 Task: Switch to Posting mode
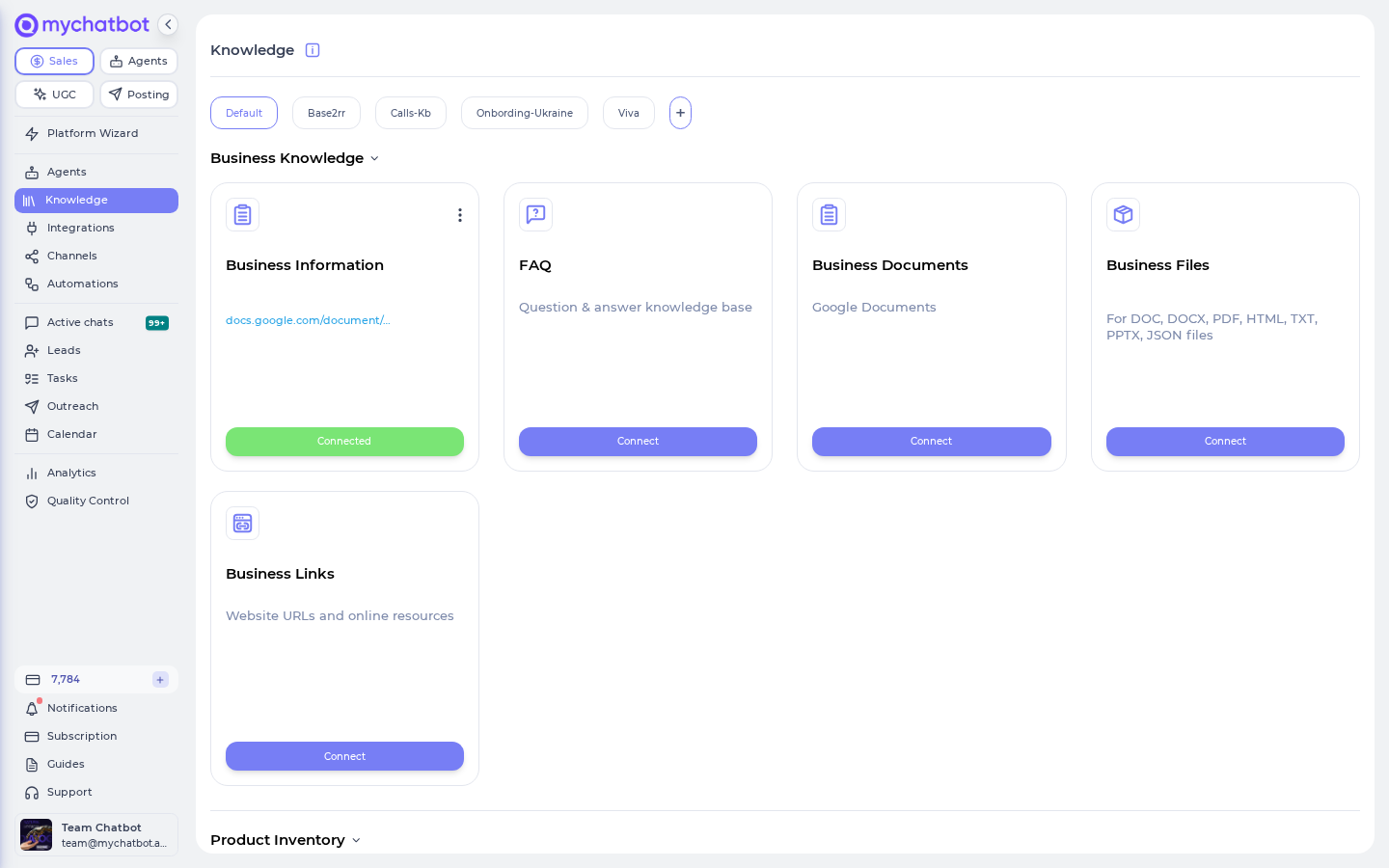(139, 95)
